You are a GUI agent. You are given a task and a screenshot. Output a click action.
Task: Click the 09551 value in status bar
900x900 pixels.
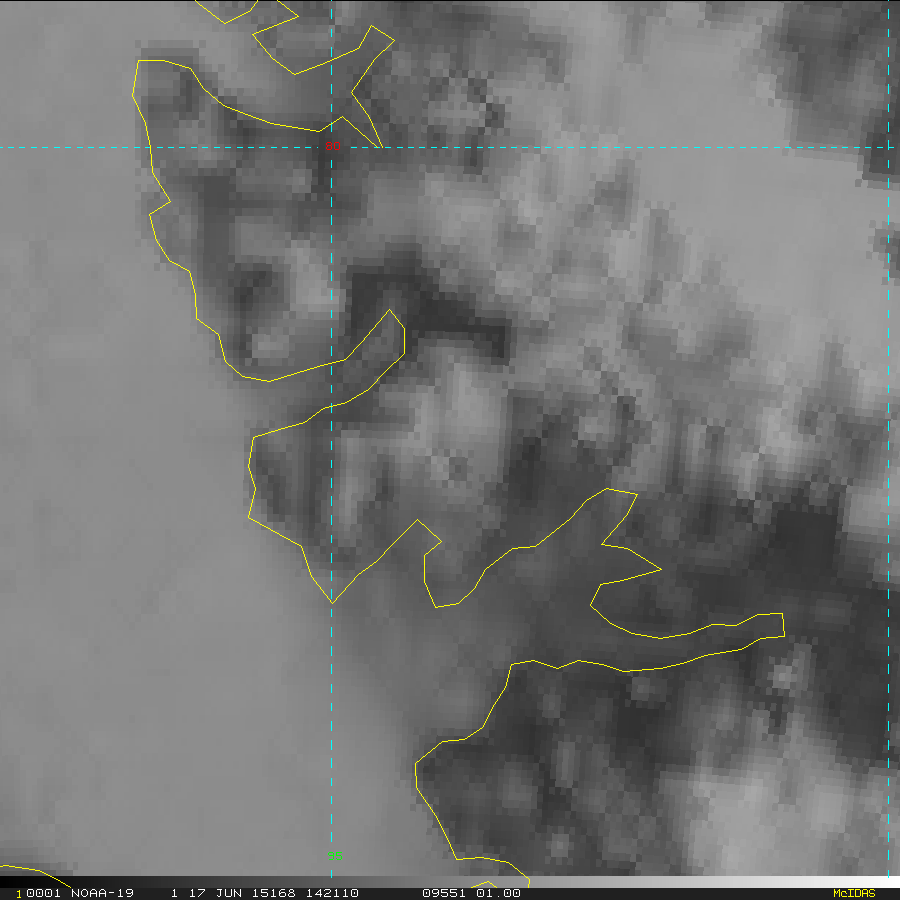(x=442, y=893)
